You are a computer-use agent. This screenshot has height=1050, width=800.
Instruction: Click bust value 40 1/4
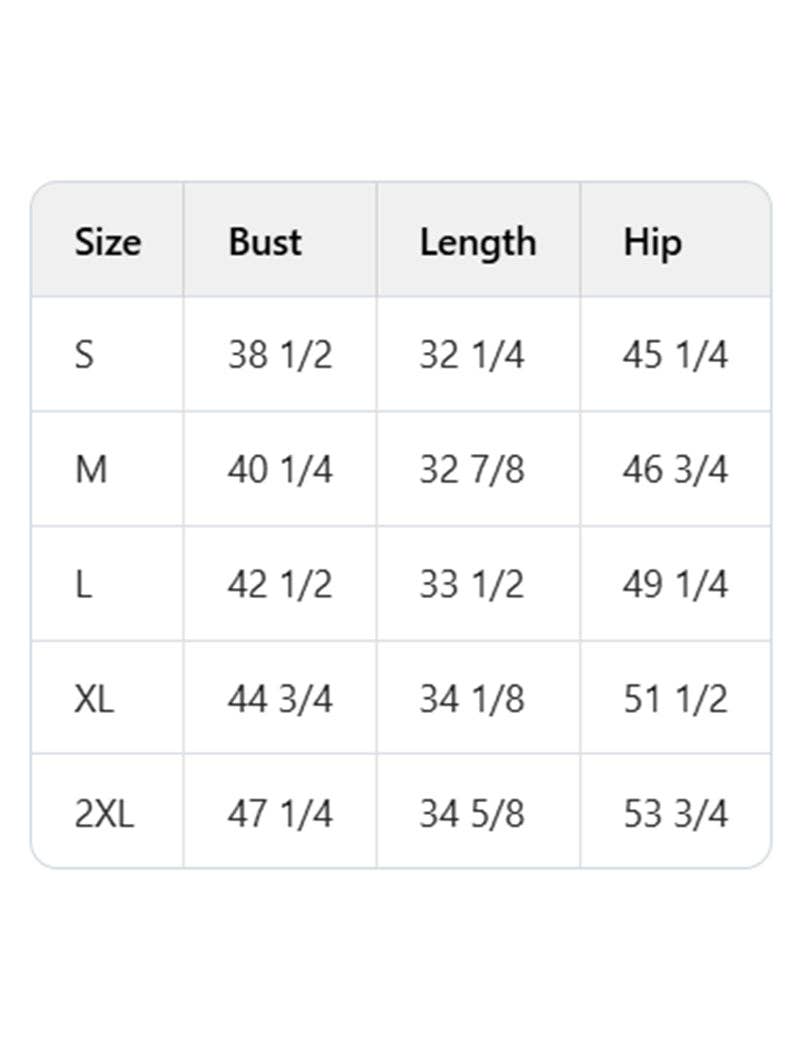coord(280,470)
